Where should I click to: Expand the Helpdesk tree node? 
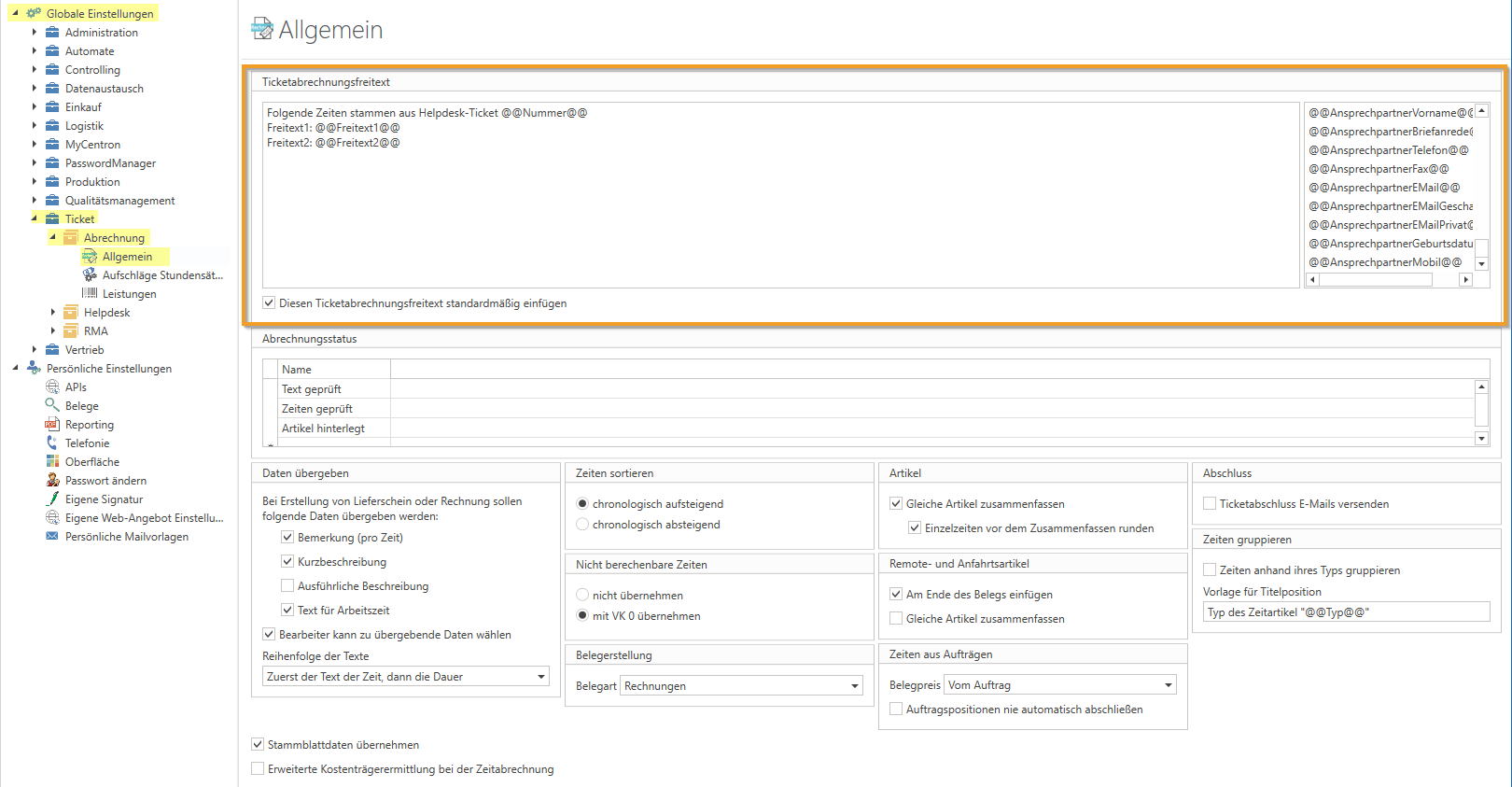[53, 313]
